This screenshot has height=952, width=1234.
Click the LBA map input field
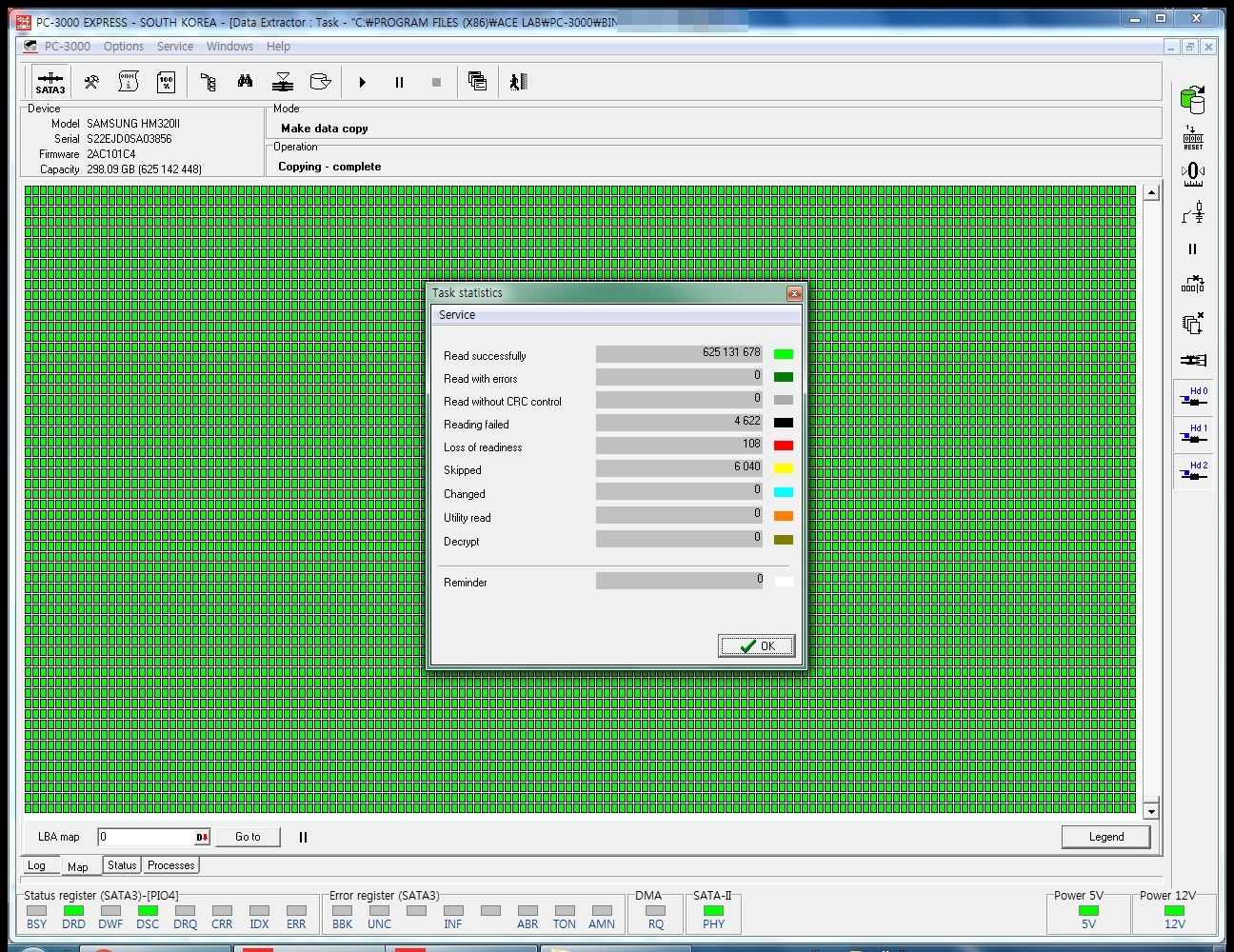(146, 838)
